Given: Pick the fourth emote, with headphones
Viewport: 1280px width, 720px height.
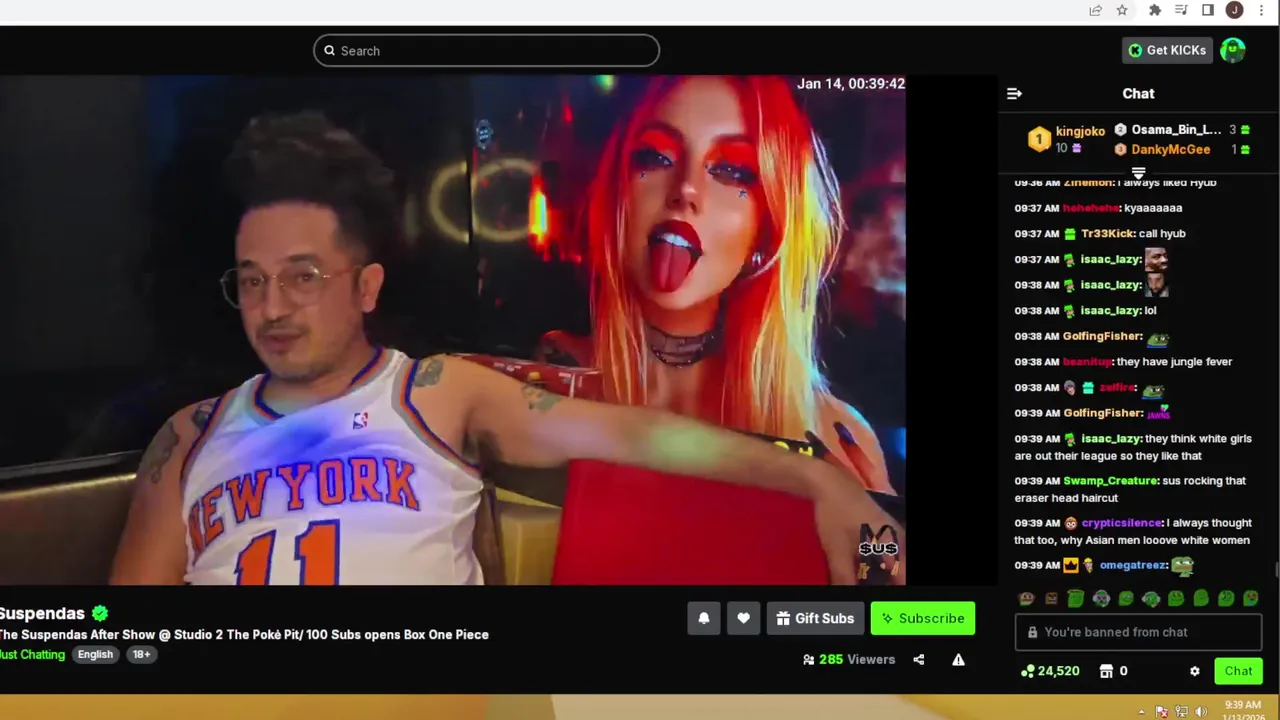Looking at the screenshot, I should pyautogui.click(x=1101, y=598).
